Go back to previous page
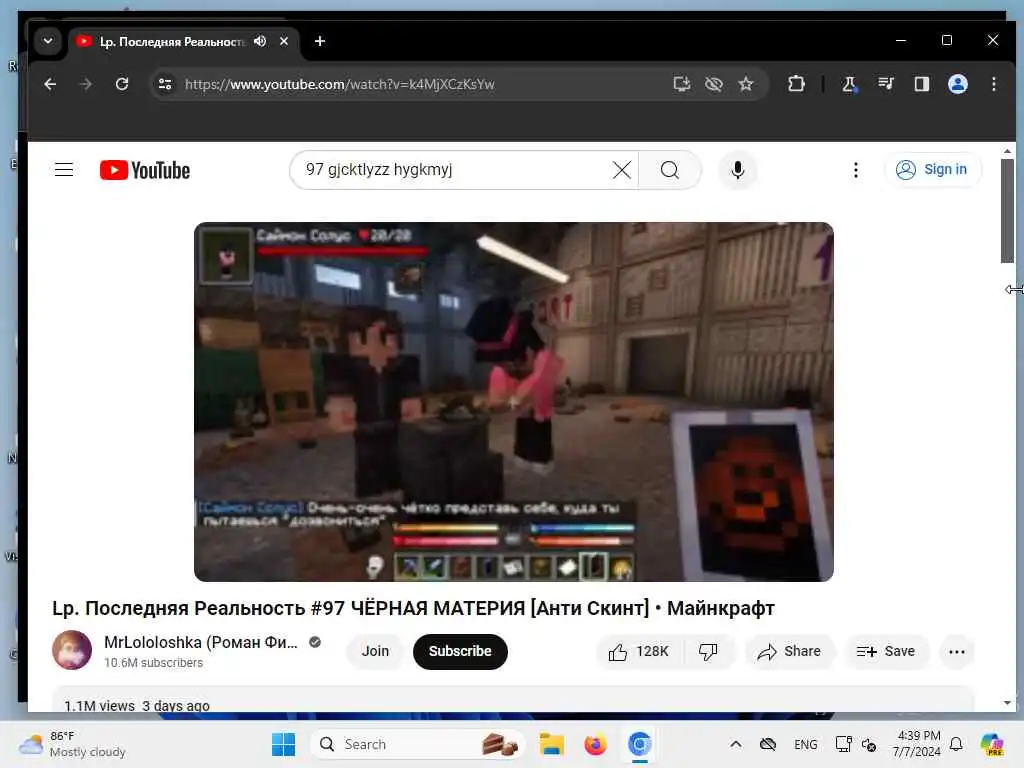 (50, 84)
